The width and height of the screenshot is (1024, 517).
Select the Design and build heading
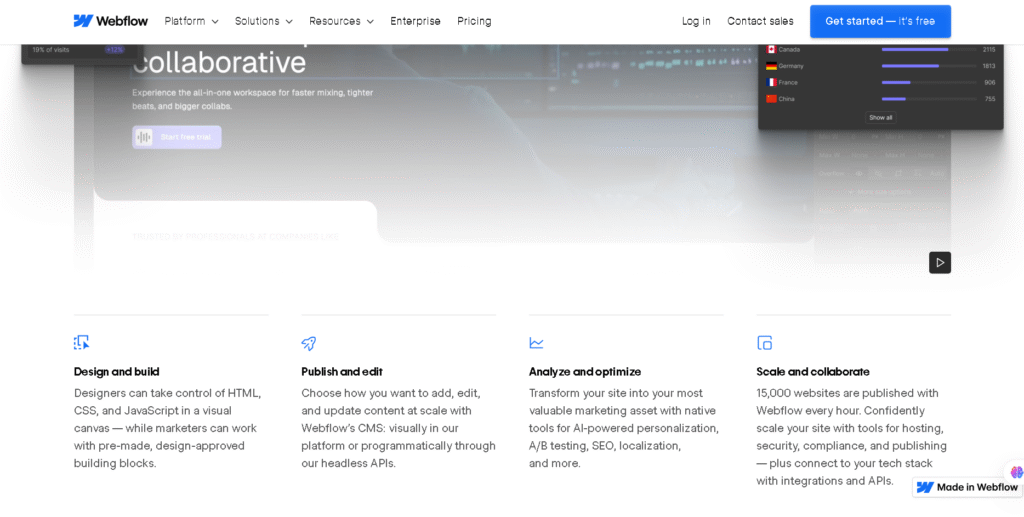[117, 371]
